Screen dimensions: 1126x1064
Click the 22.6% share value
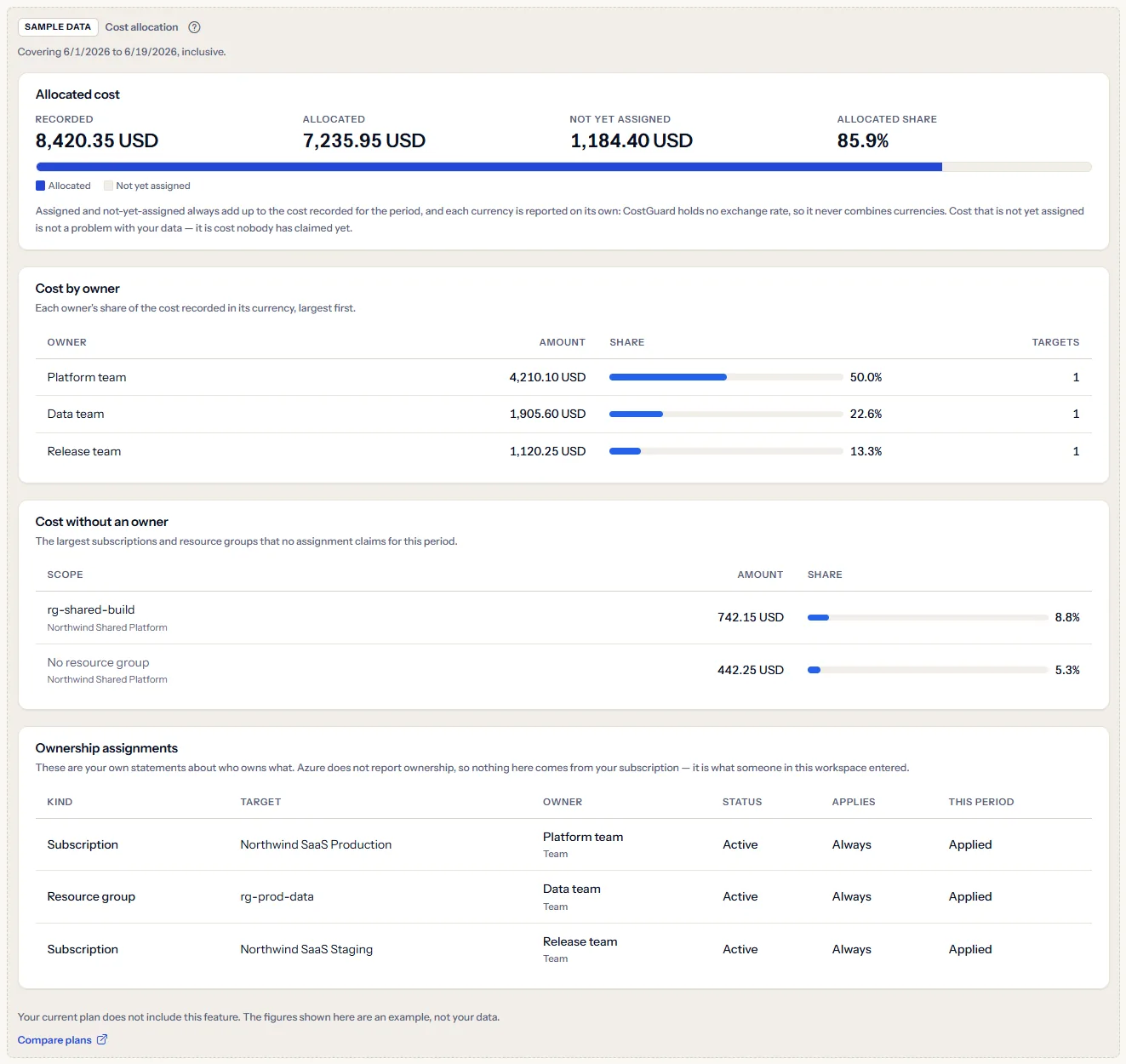coord(866,414)
